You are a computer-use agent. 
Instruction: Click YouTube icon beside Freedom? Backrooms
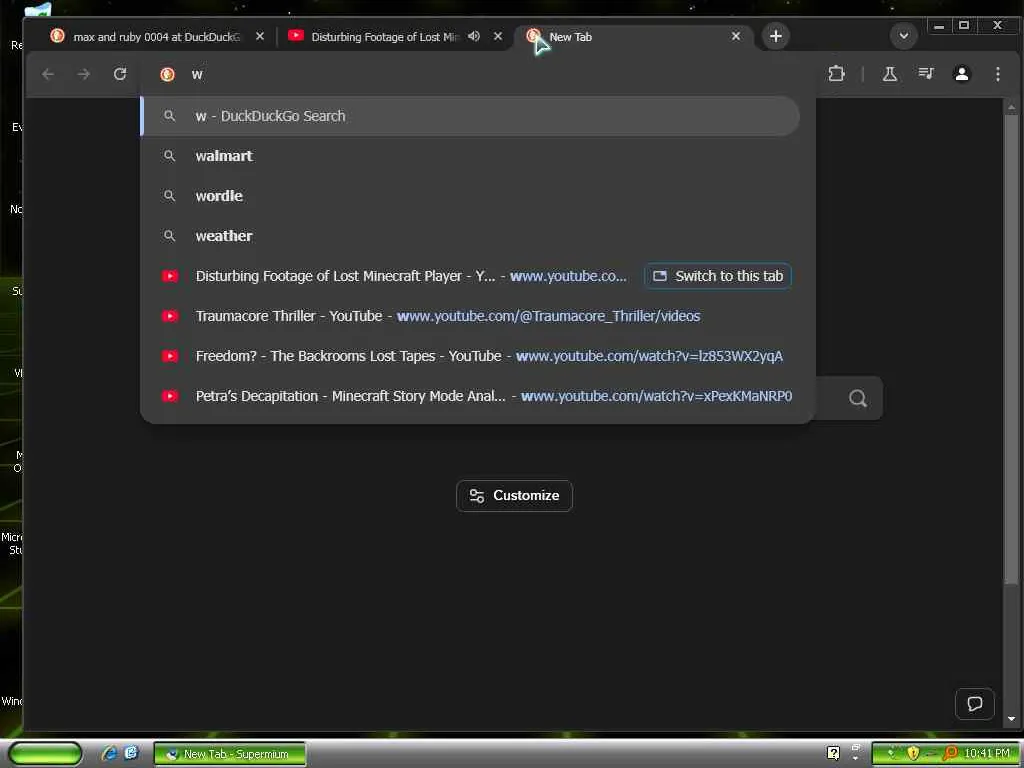170,356
